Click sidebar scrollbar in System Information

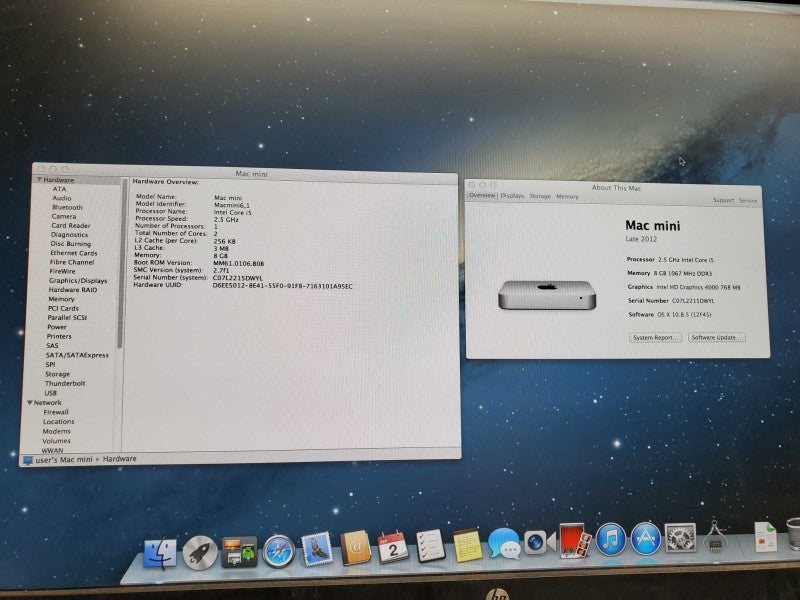(x=120, y=264)
